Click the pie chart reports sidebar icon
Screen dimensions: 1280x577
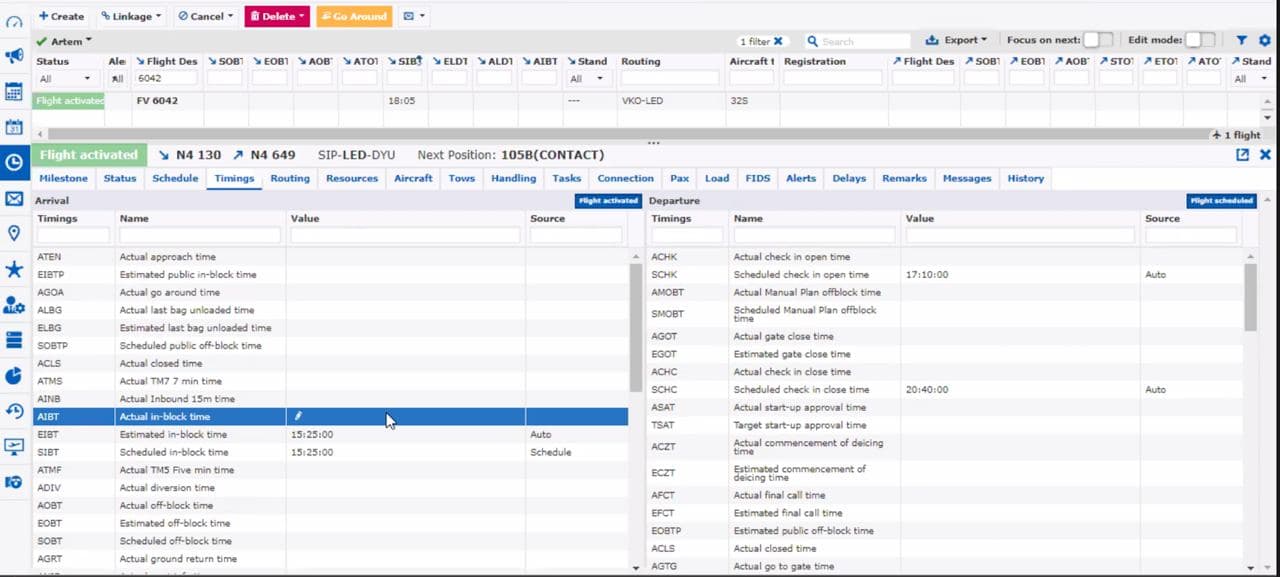click(x=14, y=375)
